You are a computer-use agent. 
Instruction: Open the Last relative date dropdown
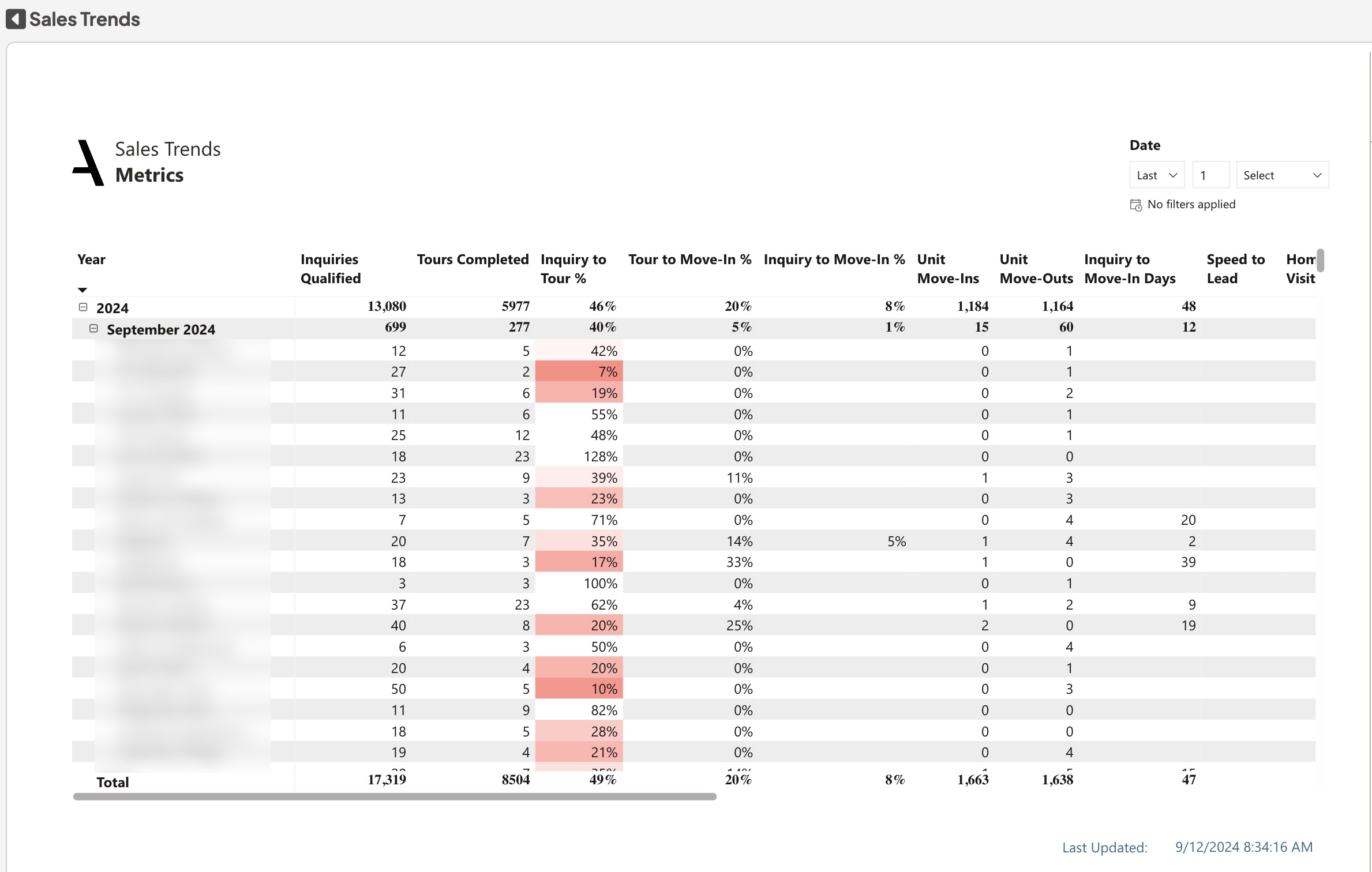tap(1156, 175)
